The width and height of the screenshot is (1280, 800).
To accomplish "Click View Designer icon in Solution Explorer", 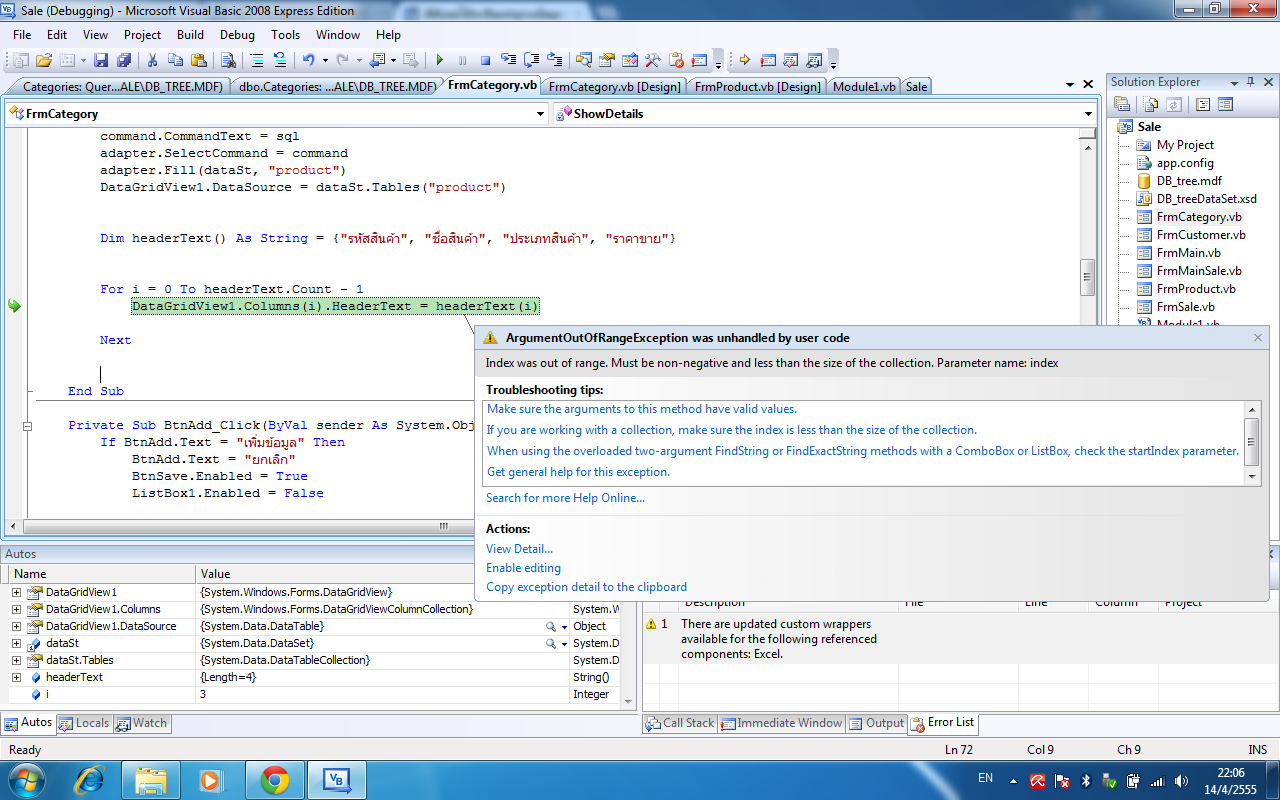I will [x=1225, y=104].
